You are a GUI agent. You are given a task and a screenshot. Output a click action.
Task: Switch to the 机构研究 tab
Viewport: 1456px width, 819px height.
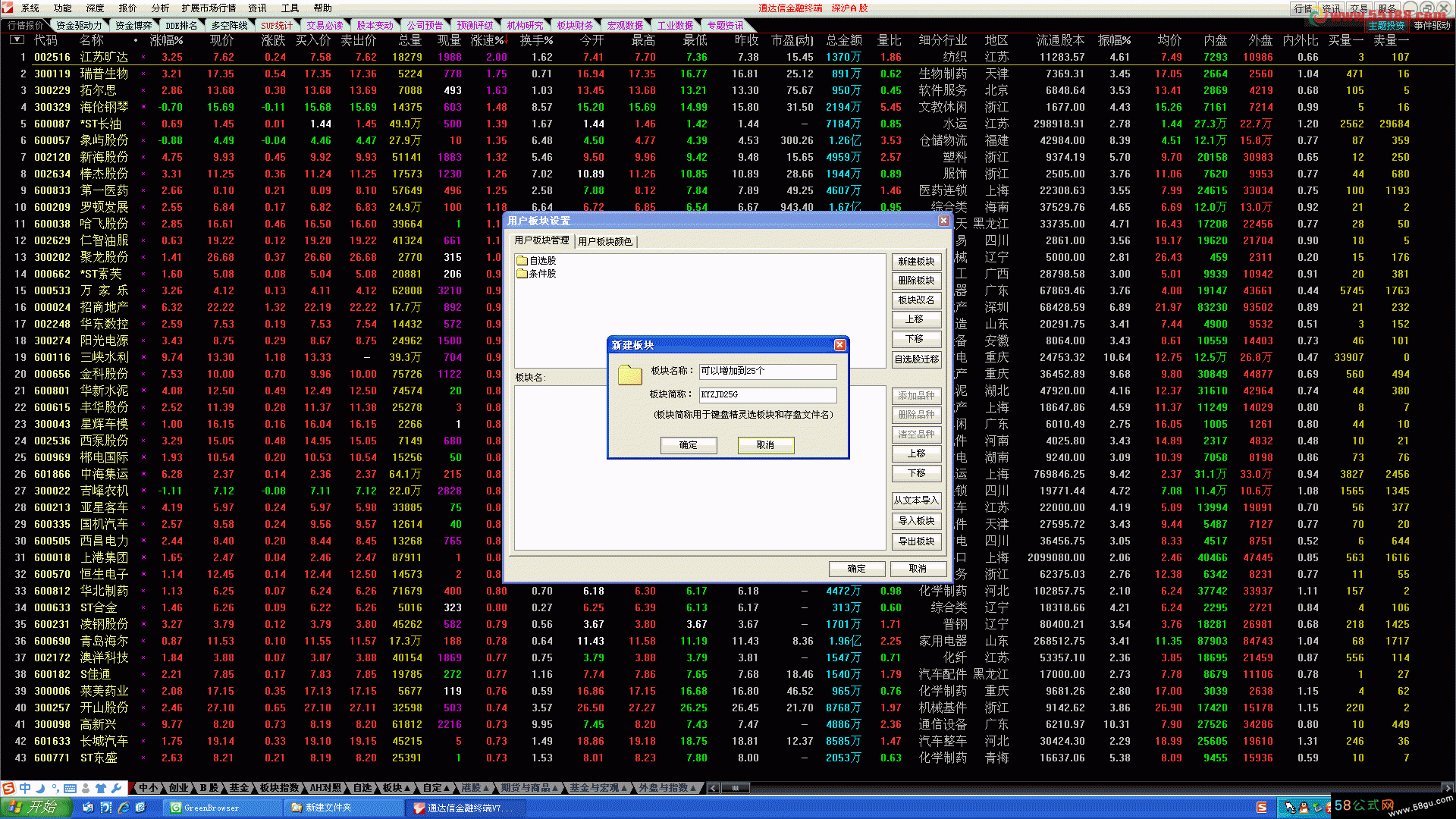point(524,25)
